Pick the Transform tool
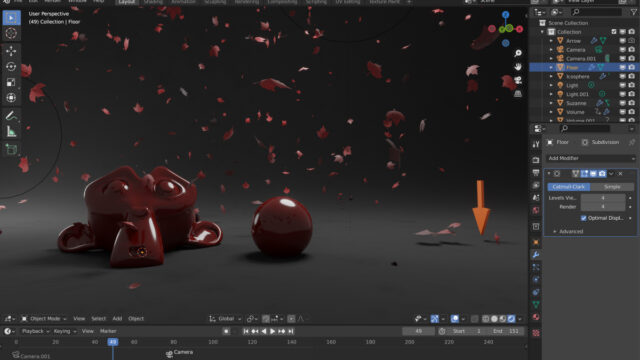The image size is (640, 360). pyautogui.click(x=11, y=98)
